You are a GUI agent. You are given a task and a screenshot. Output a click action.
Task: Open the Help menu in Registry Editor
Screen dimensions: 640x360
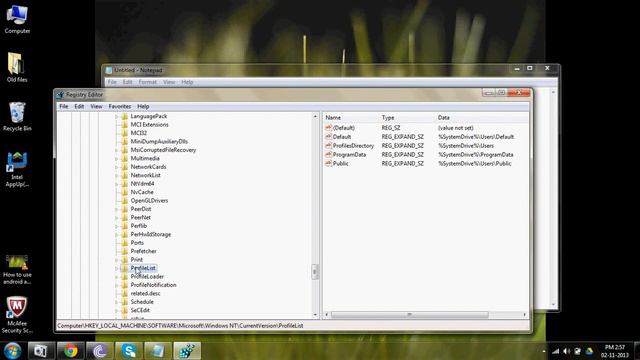[143, 107]
